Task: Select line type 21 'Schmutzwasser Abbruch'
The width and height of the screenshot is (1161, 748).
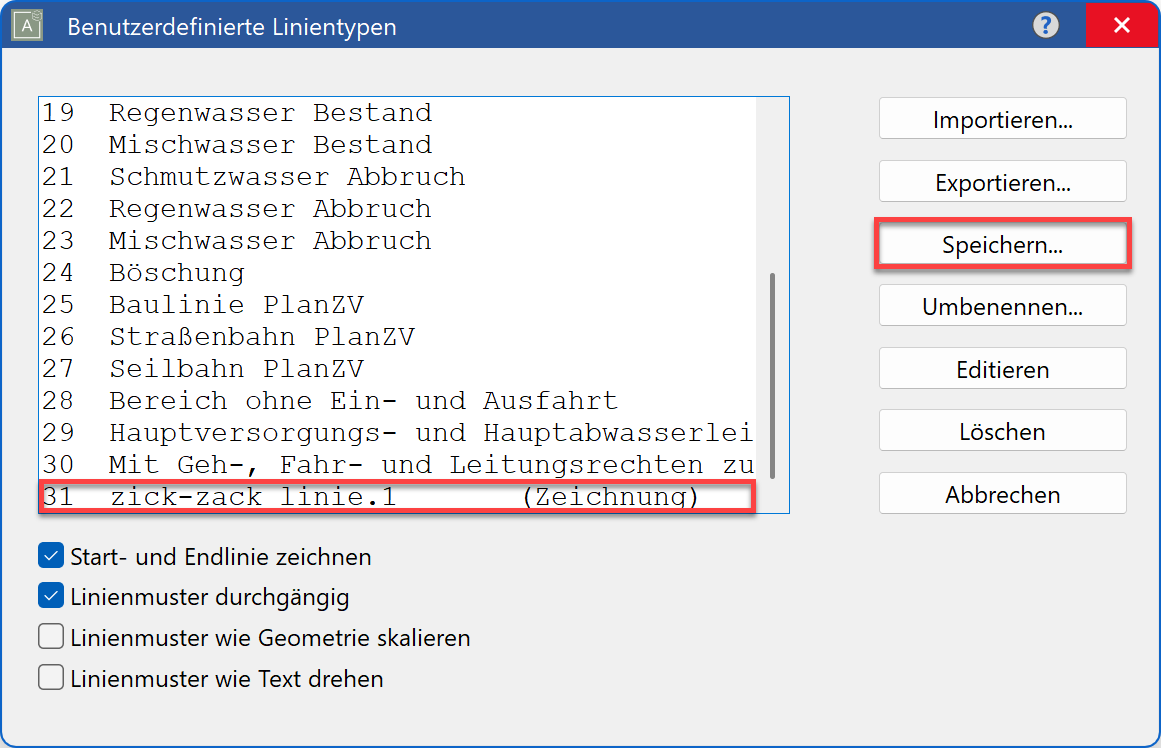Action: pyautogui.click(x=300, y=176)
